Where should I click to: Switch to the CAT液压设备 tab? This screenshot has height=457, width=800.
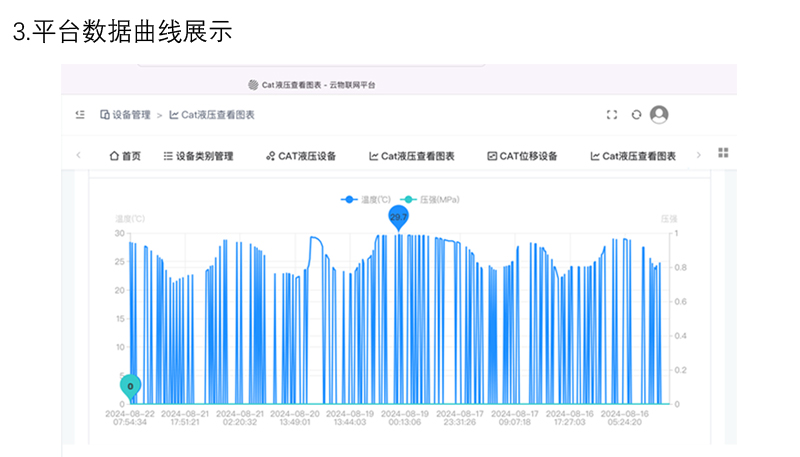pyautogui.click(x=301, y=156)
